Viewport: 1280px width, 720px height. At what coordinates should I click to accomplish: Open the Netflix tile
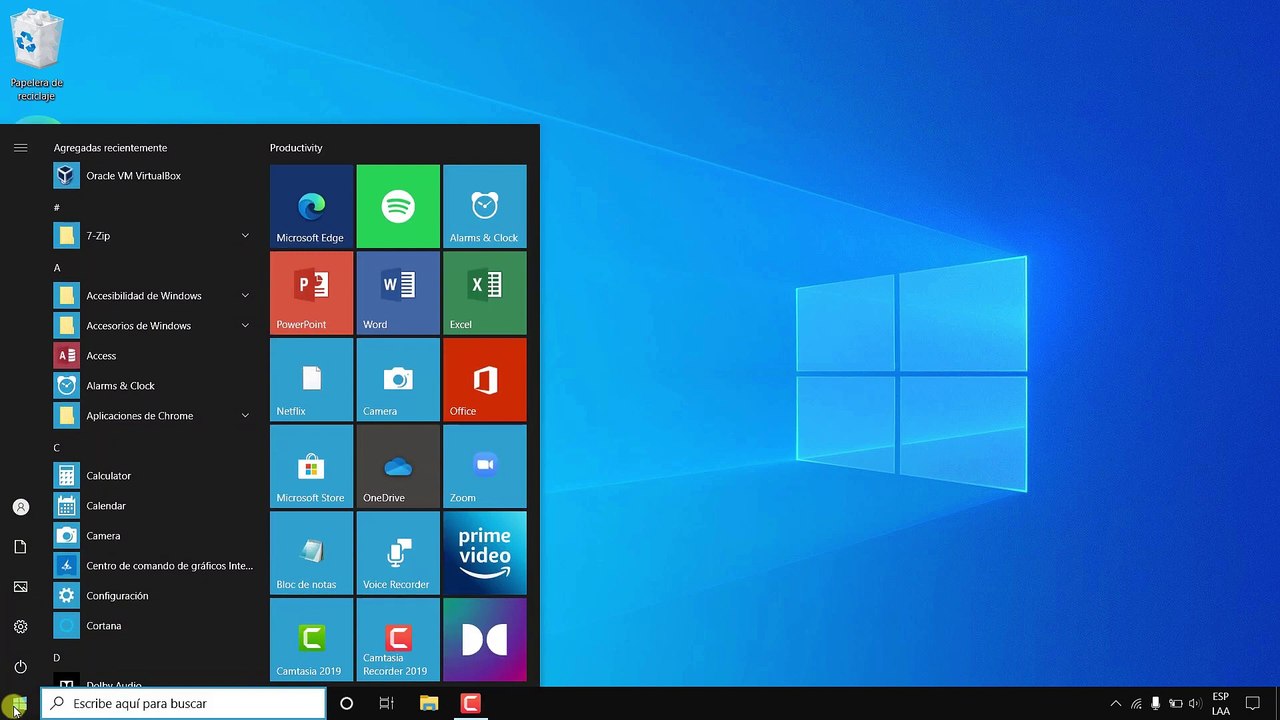click(x=311, y=380)
